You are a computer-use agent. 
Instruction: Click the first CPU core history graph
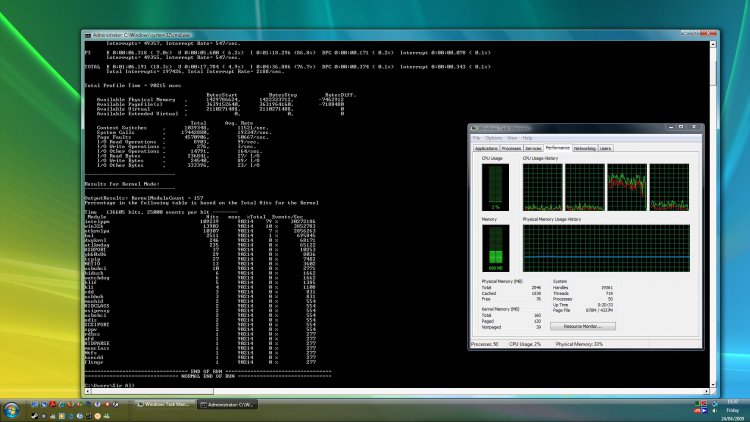click(542, 187)
